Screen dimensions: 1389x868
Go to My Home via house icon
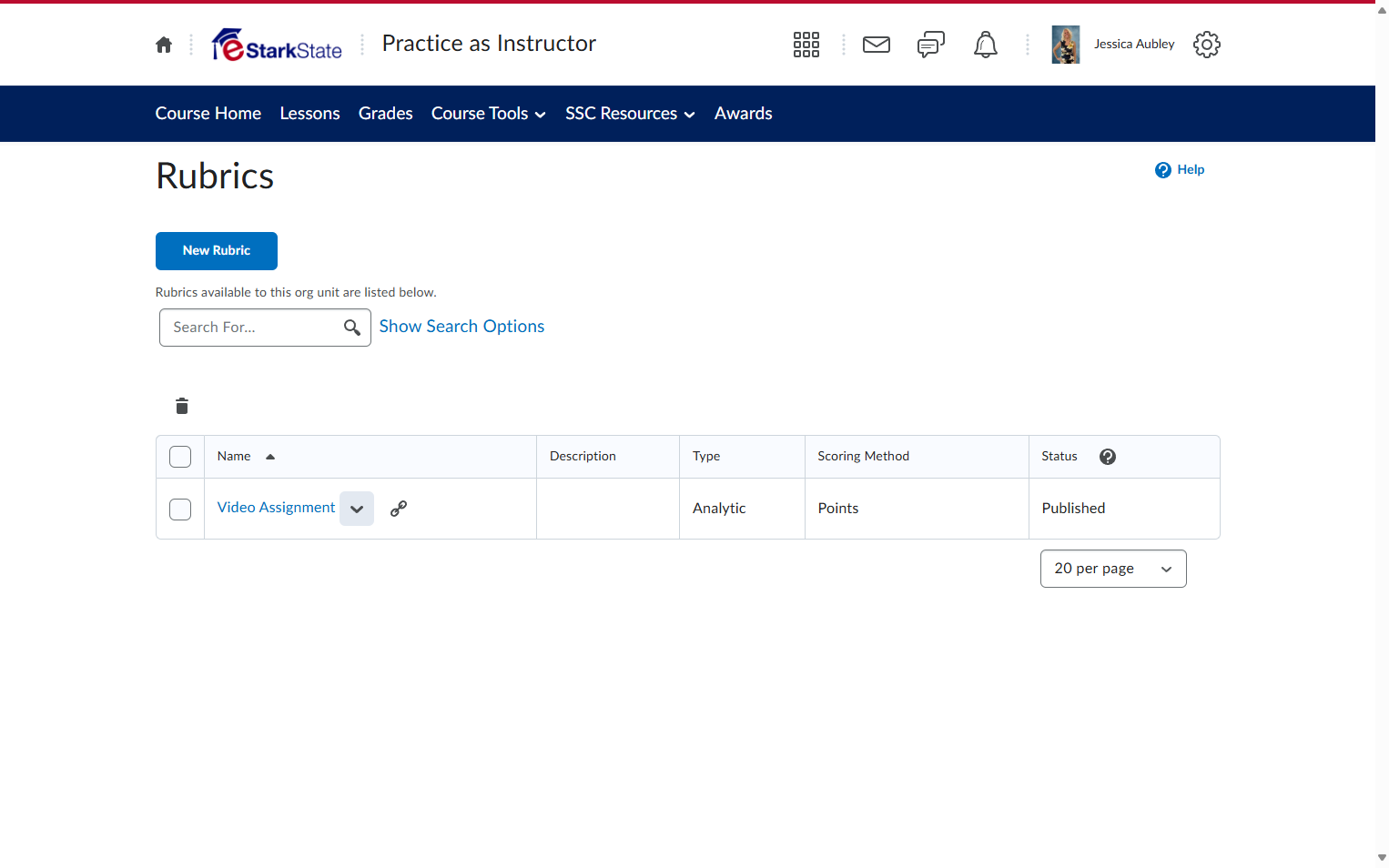click(164, 45)
